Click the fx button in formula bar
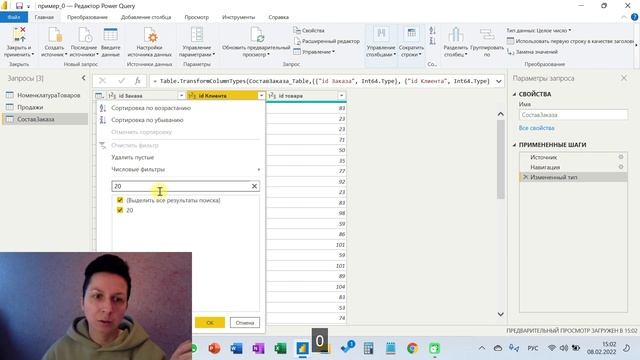The height and width of the screenshot is (360, 640). point(138,81)
